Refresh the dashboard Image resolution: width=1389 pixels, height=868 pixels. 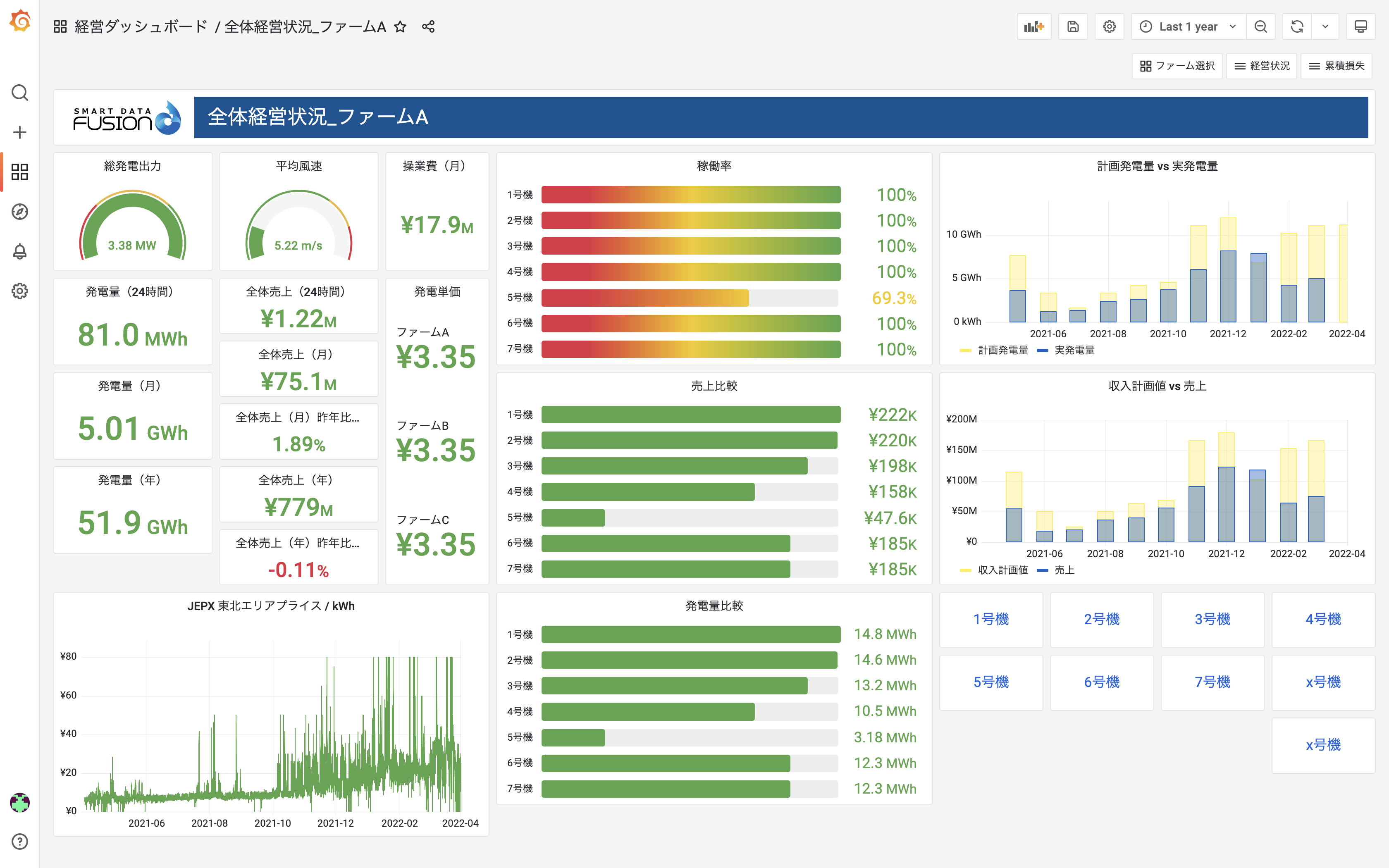click(1296, 27)
